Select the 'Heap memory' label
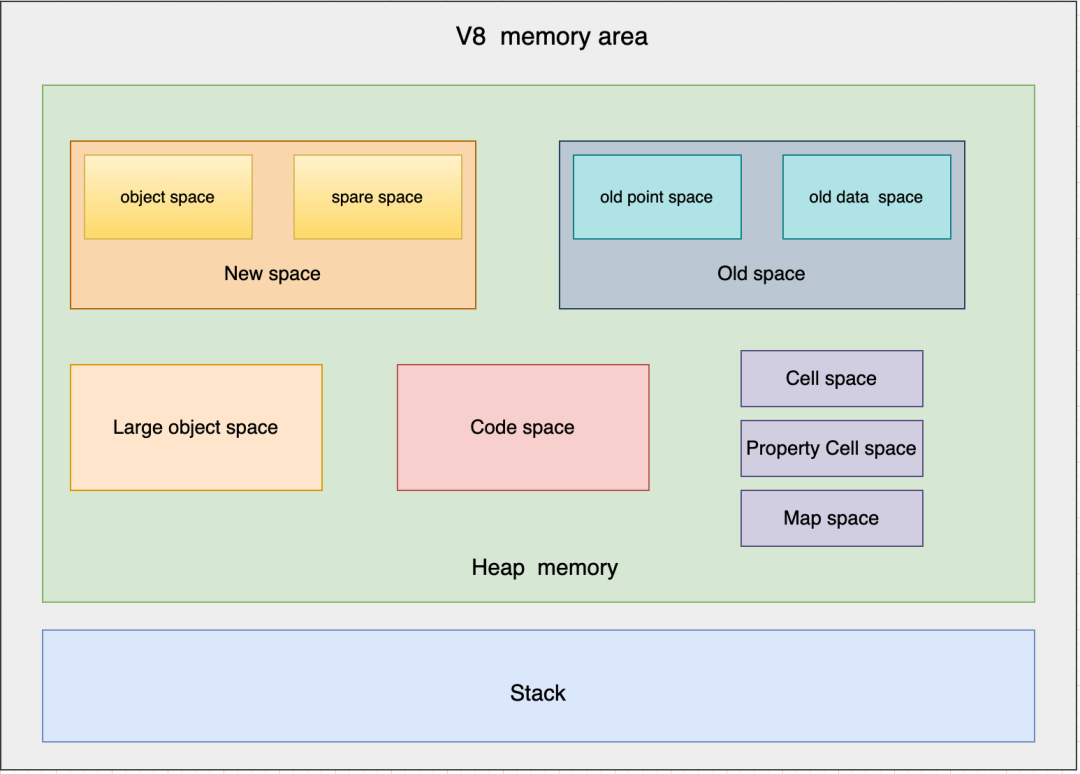Image resolution: width=1080 pixels, height=774 pixels. 545,567
